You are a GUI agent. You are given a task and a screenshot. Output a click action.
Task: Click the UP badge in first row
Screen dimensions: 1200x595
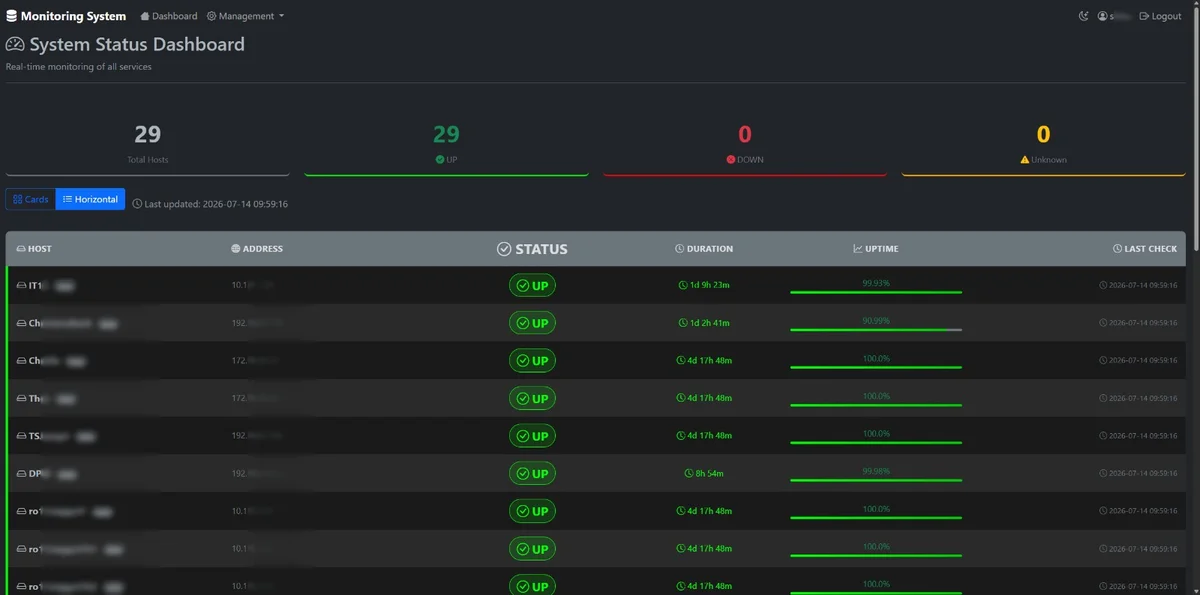point(532,285)
